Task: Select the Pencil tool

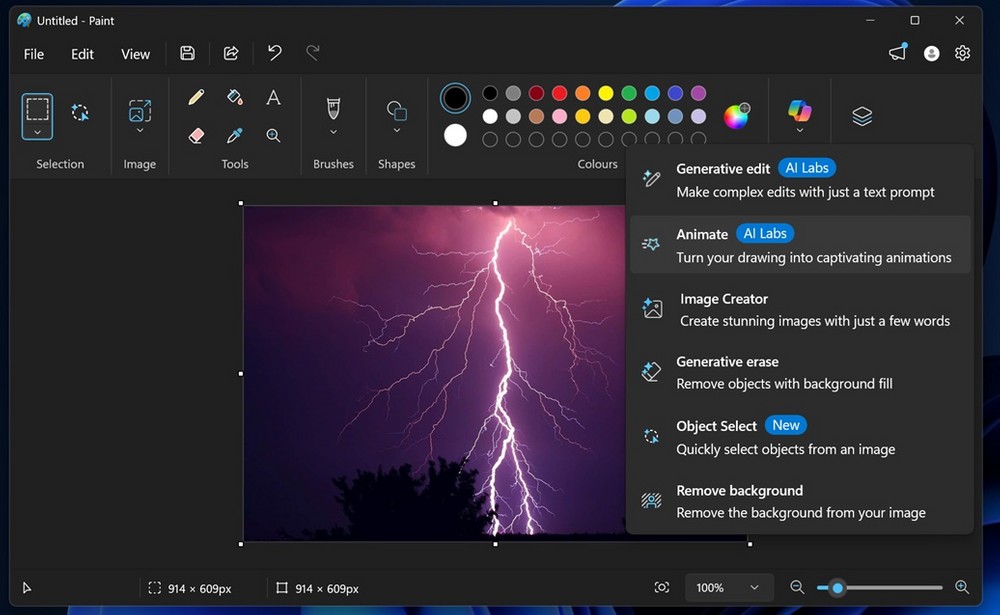Action: [x=196, y=97]
